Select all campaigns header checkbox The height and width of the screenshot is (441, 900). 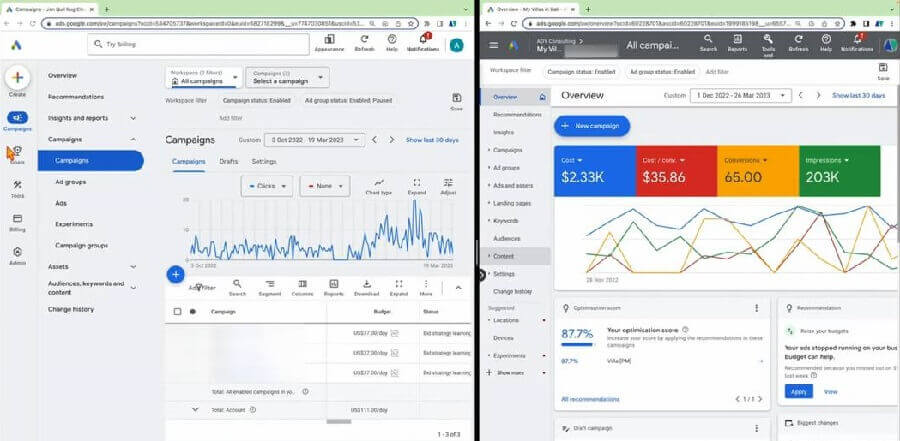[177, 311]
